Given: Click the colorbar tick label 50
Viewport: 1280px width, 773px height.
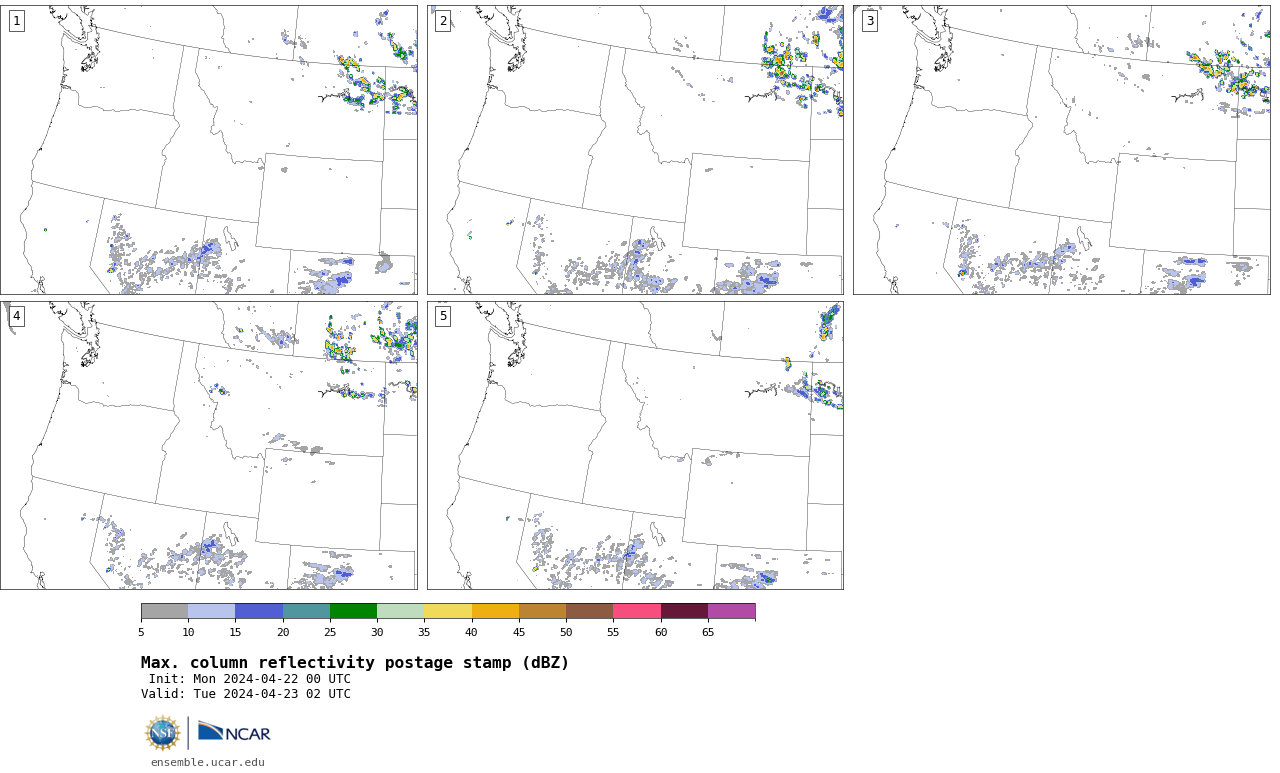Looking at the screenshot, I should pyautogui.click(x=566, y=632).
